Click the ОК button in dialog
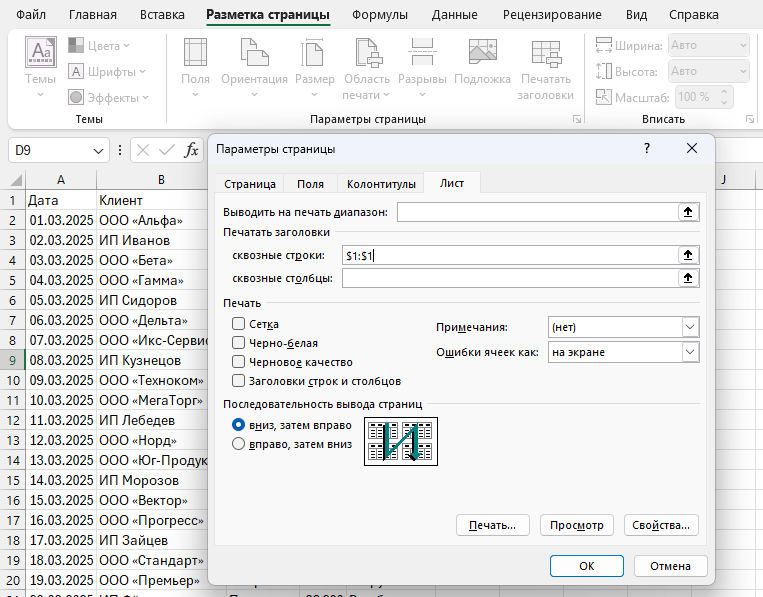 point(587,566)
